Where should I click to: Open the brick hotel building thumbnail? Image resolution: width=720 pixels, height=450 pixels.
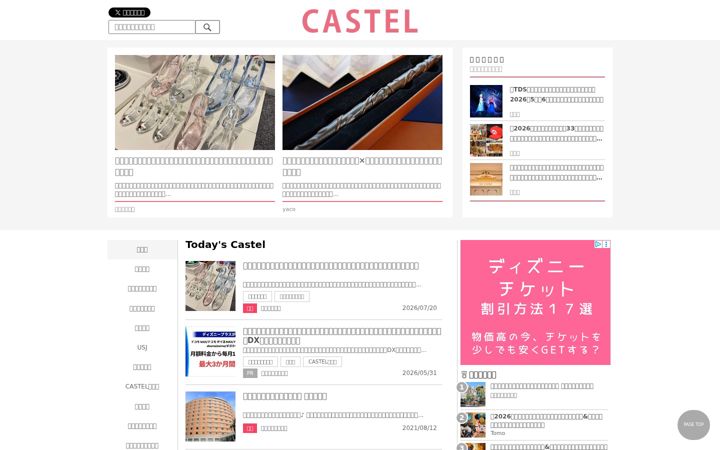click(x=210, y=416)
